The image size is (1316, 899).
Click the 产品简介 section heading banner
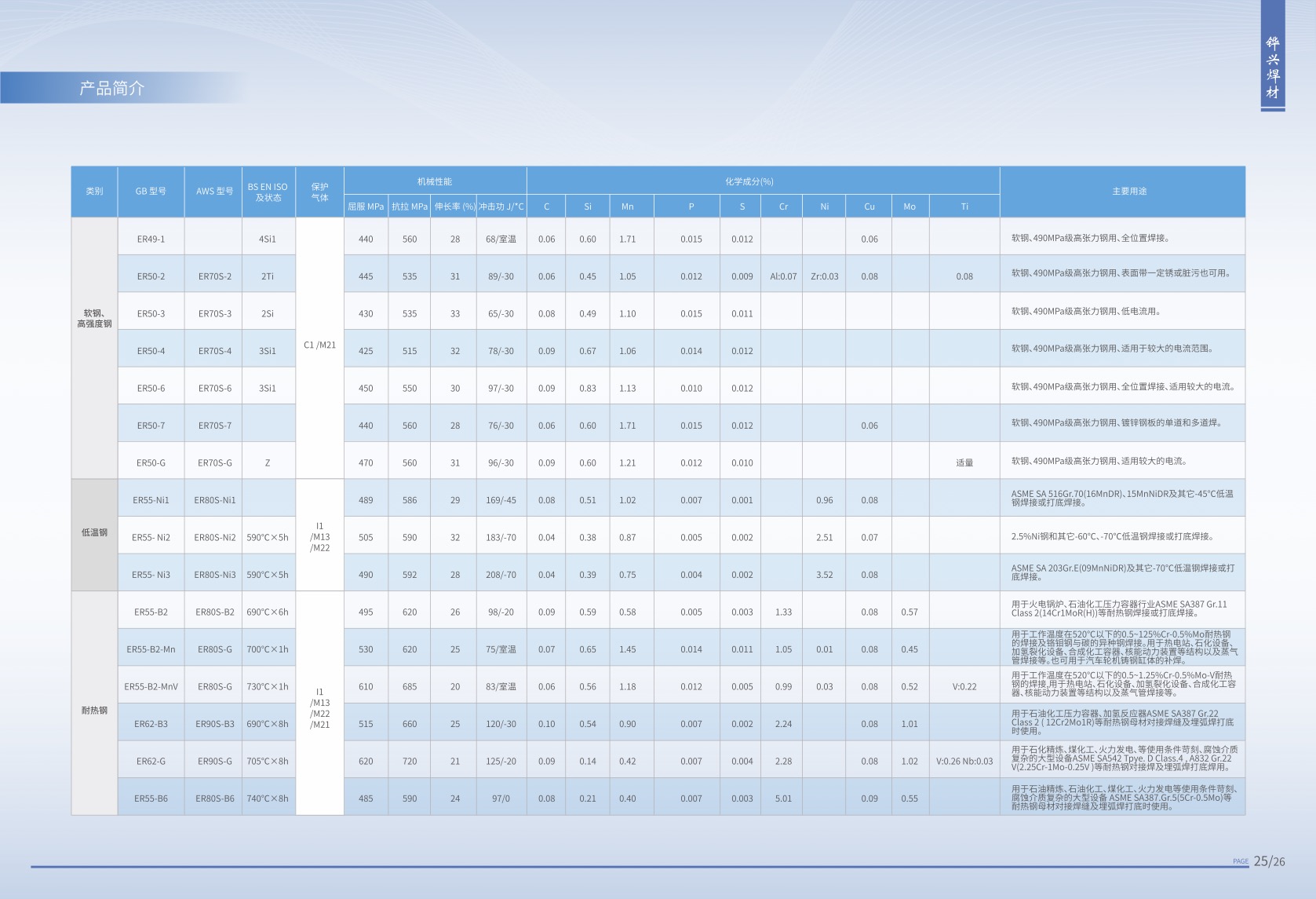[x=112, y=88]
